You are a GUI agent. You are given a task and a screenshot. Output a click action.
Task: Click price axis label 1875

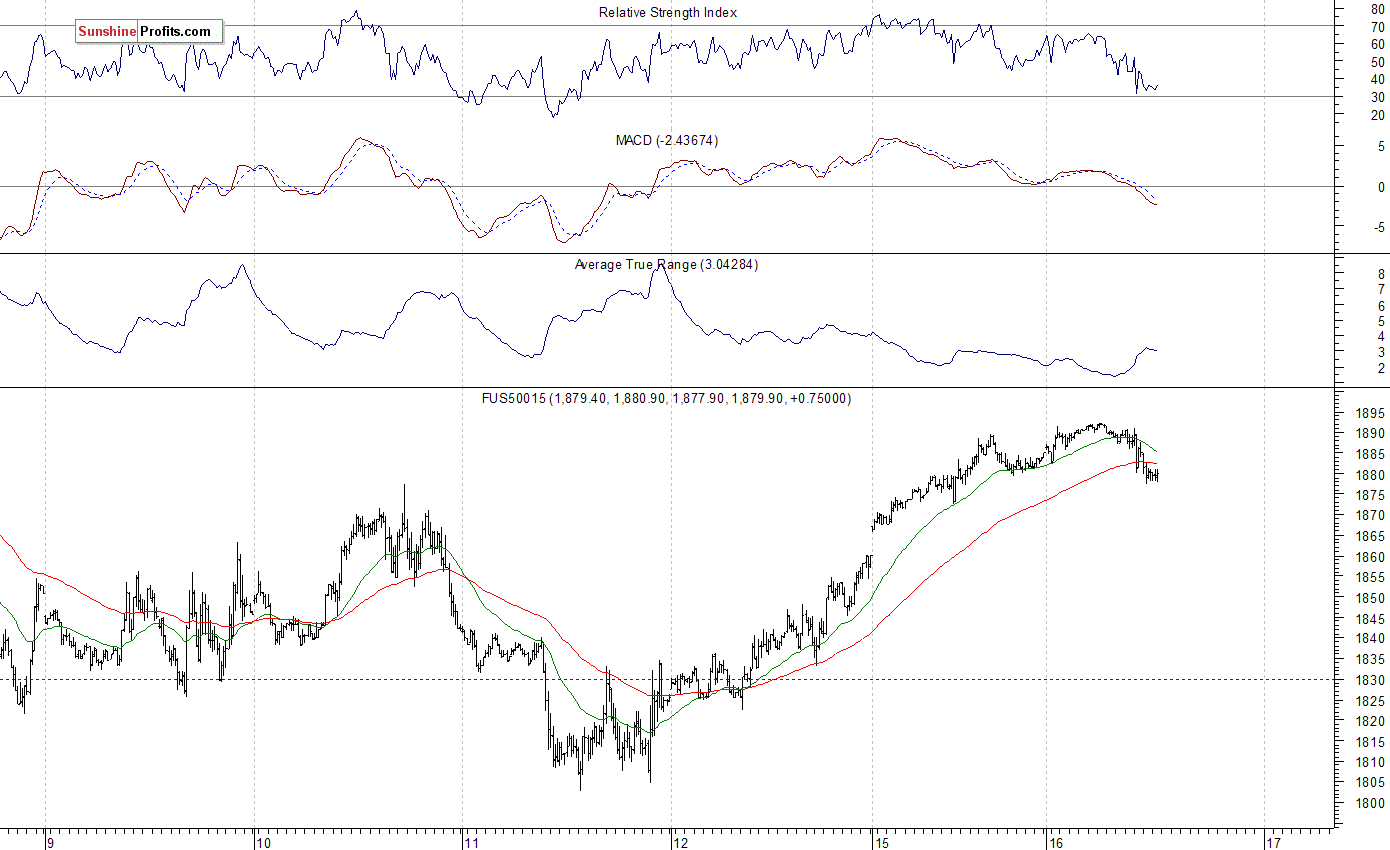[x=1372, y=496]
